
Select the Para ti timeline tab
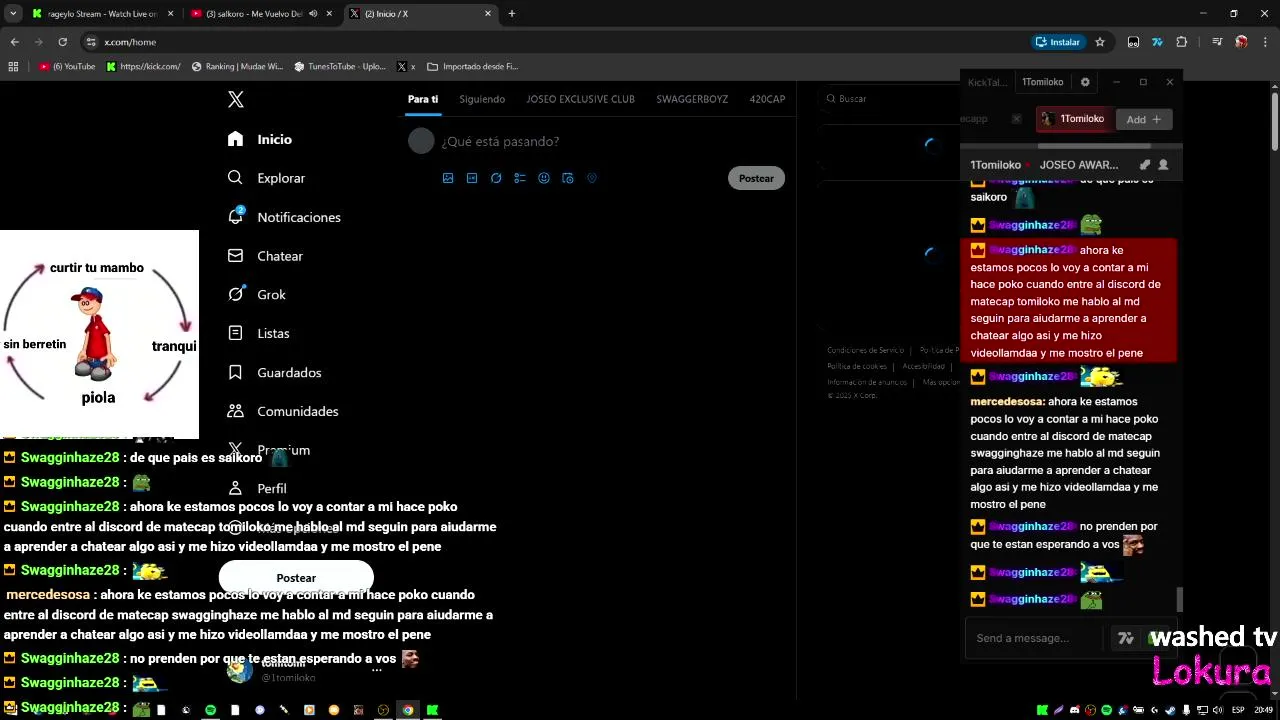click(423, 99)
